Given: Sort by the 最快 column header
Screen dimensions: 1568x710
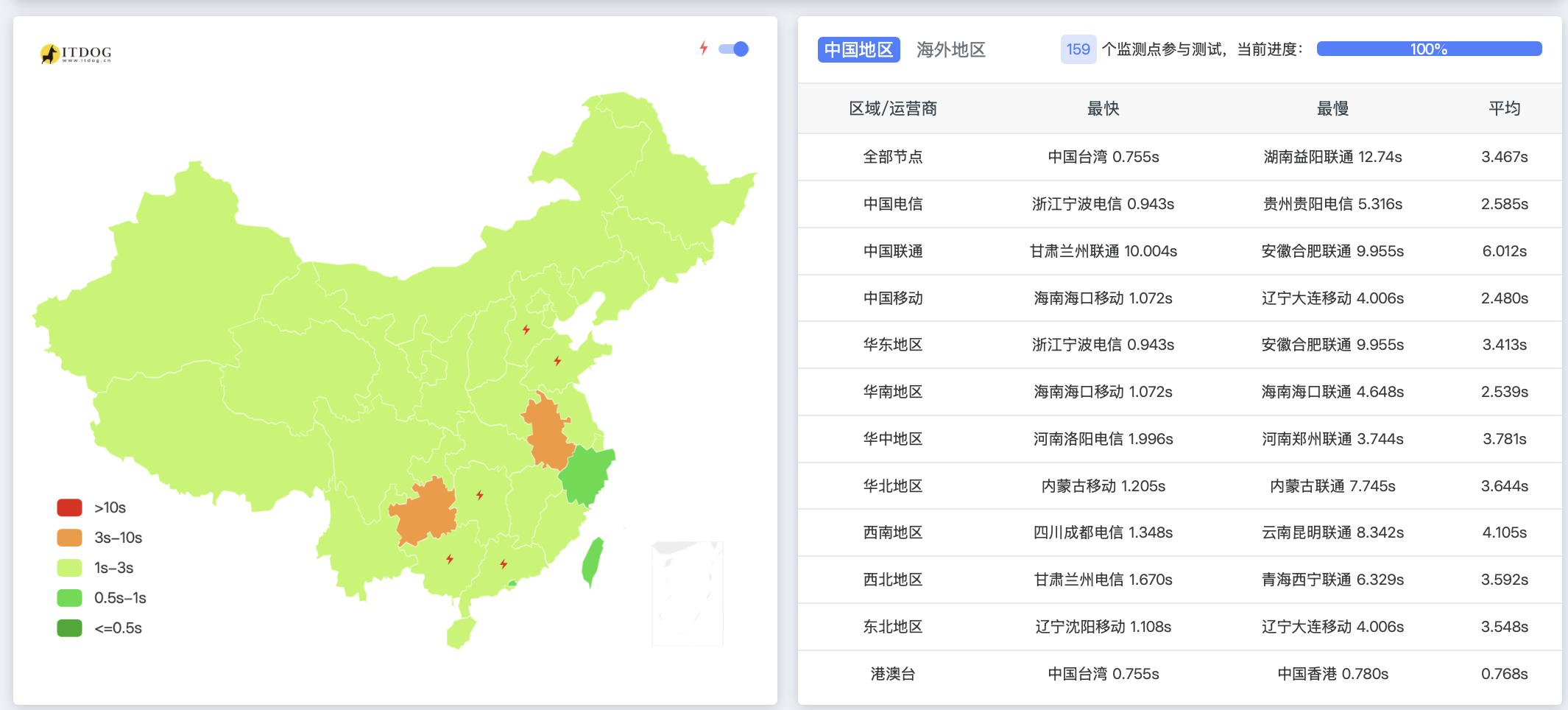Looking at the screenshot, I should click(1103, 108).
